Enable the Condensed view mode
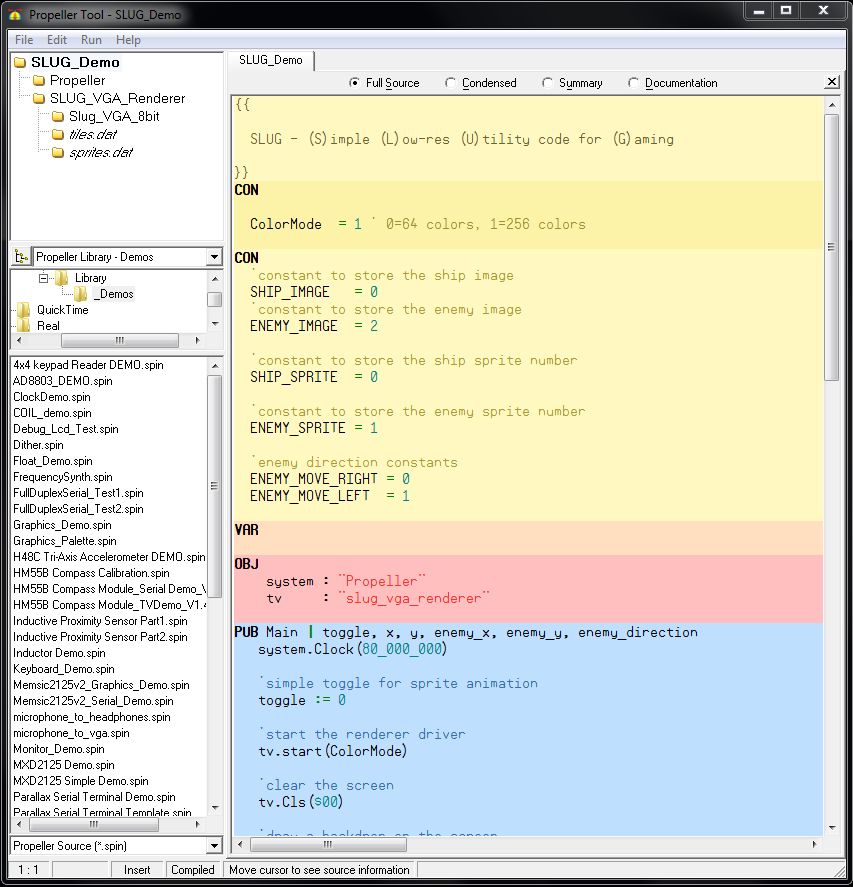 (449, 82)
